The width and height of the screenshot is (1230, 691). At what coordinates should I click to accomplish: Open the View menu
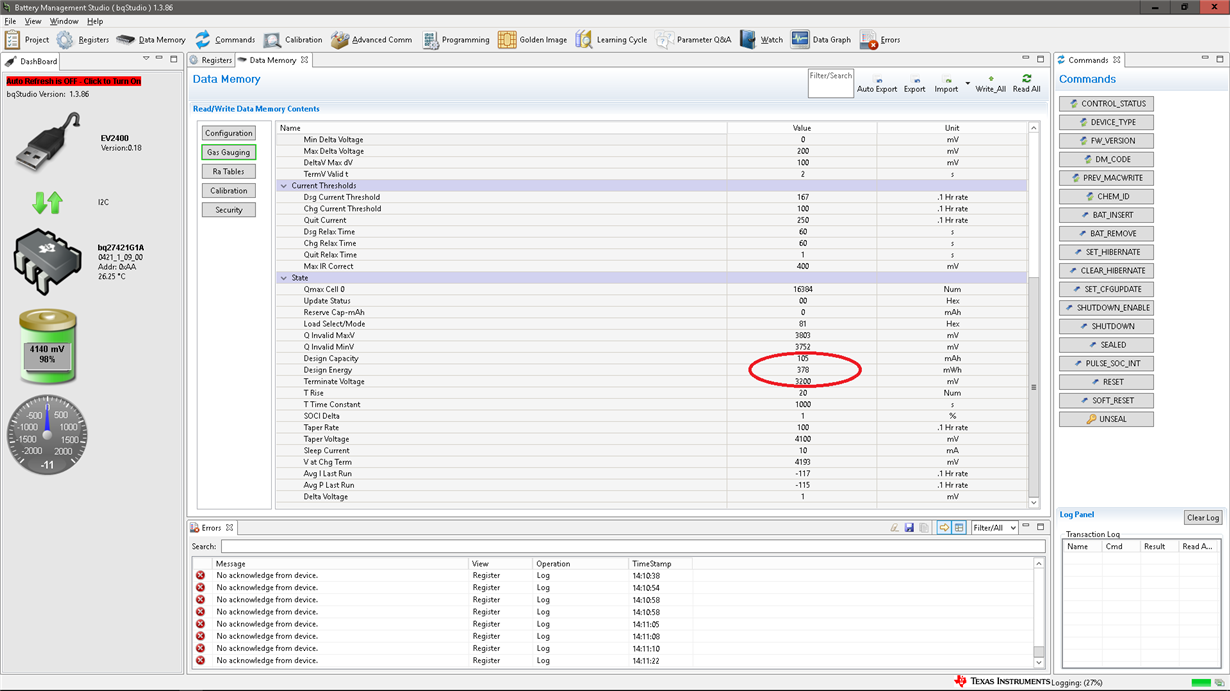(33, 21)
